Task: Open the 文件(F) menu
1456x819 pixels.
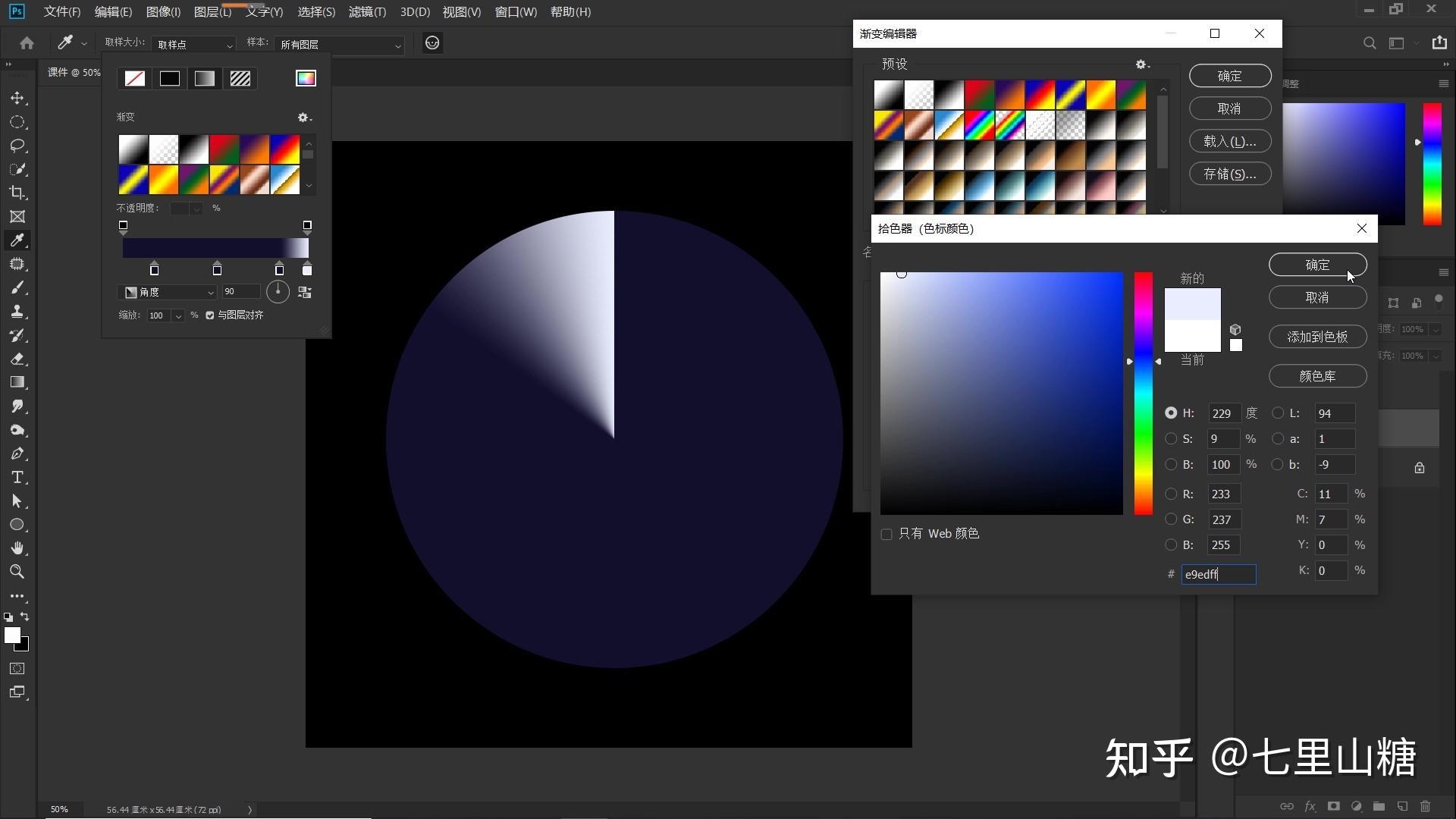Action: point(62,12)
